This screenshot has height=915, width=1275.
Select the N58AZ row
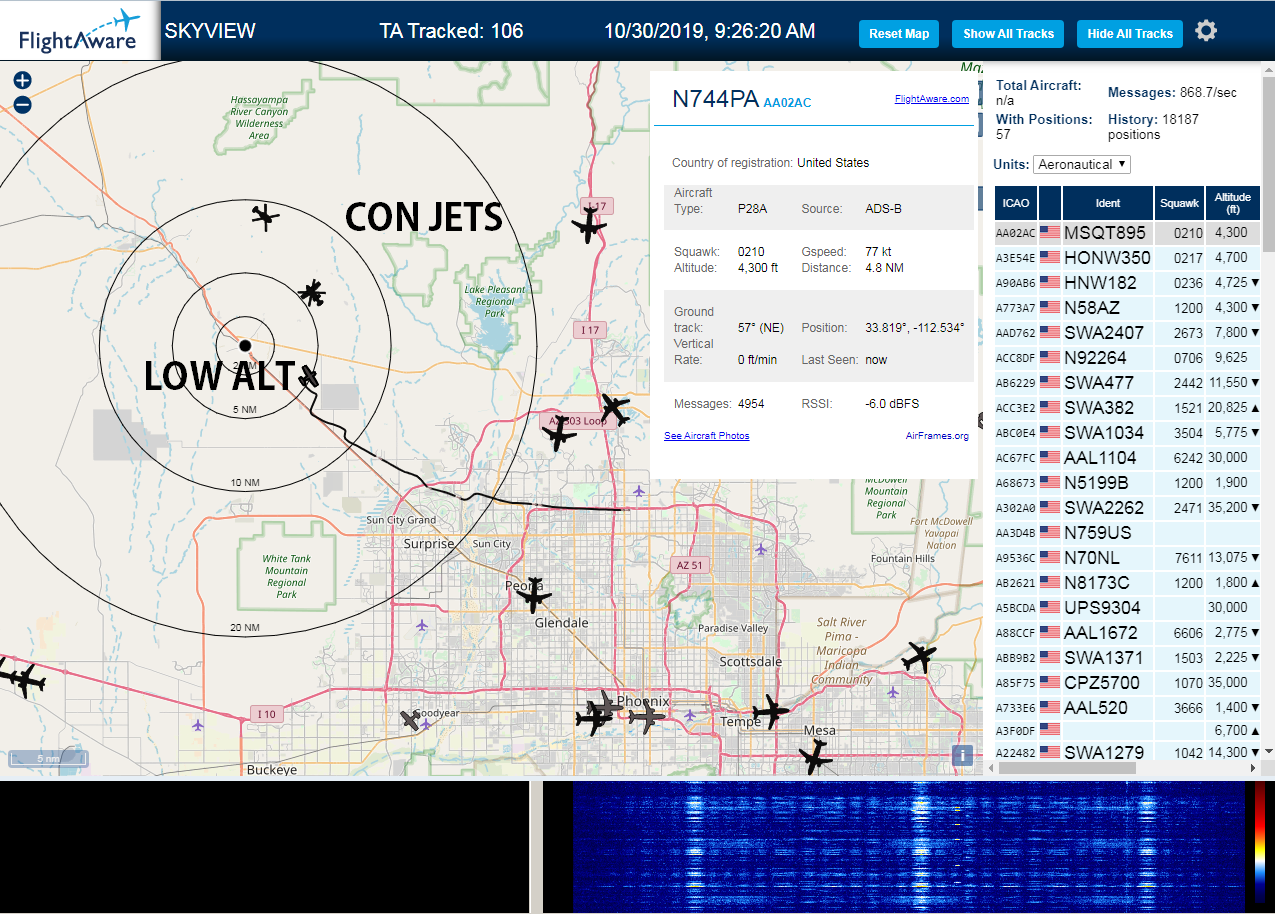pyautogui.click(x=1128, y=307)
